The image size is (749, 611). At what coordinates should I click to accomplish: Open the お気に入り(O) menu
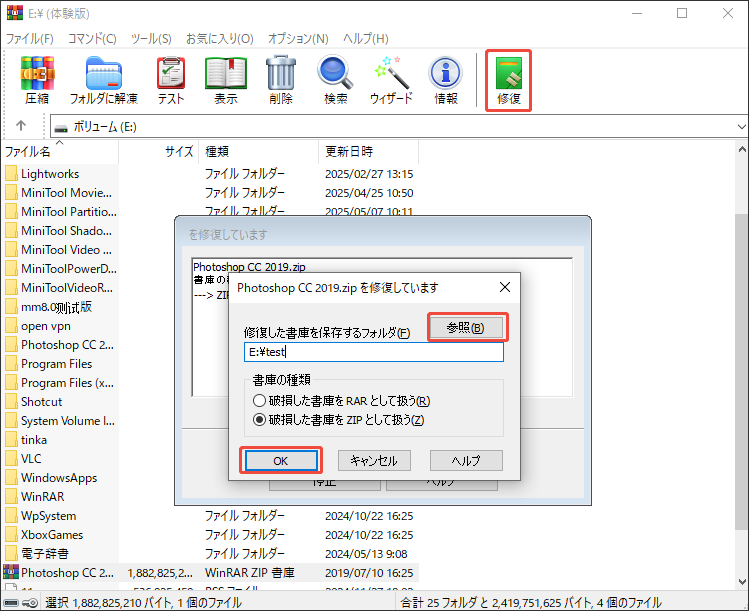tap(220, 39)
